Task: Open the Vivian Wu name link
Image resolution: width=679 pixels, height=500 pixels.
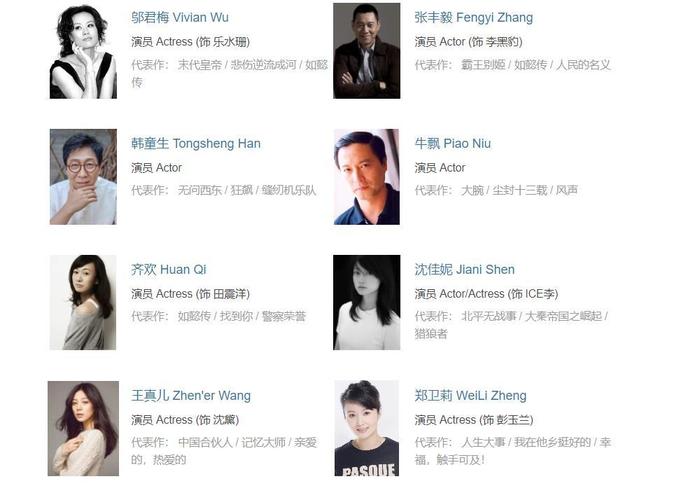Action: coord(180,18)
